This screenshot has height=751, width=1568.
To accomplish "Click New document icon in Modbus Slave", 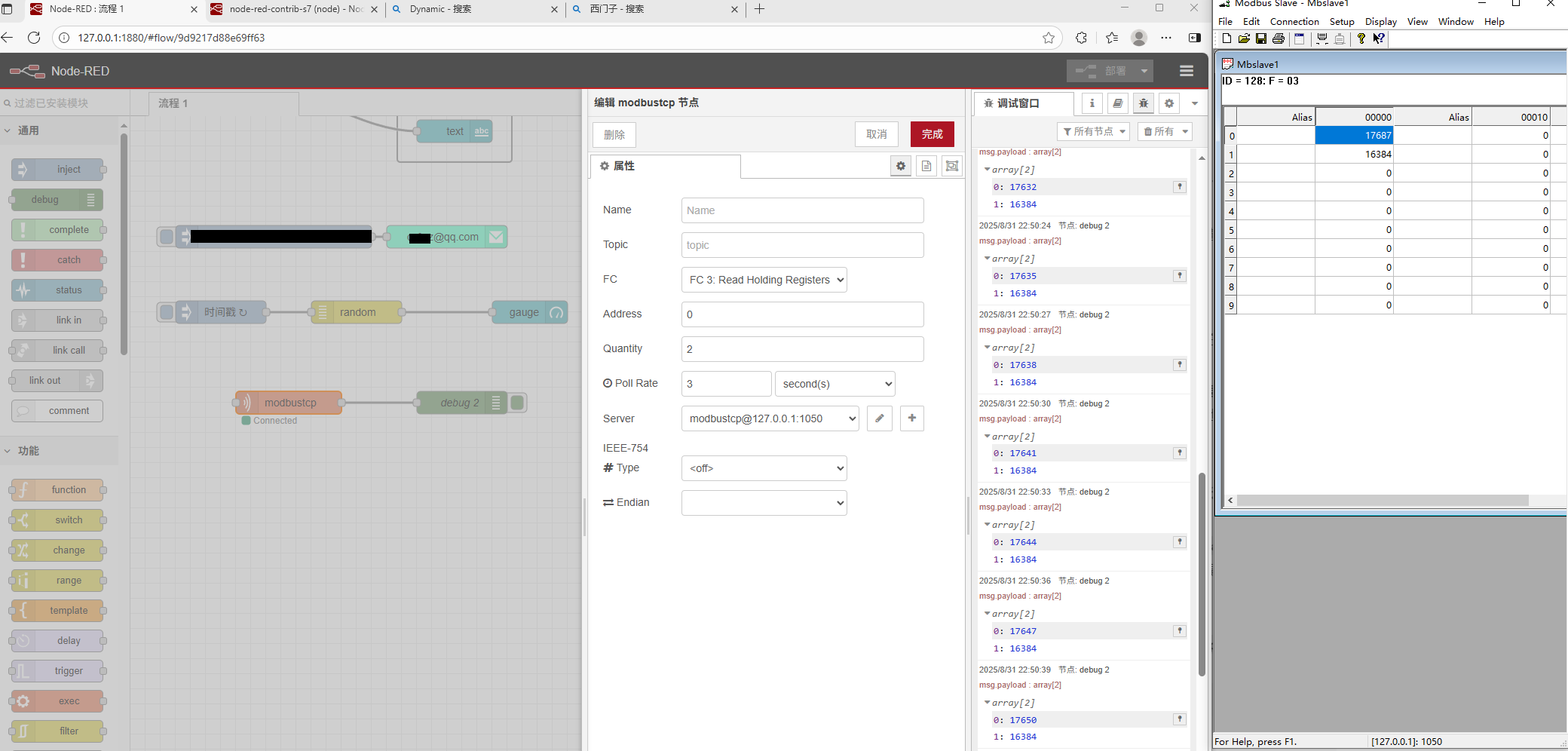I will 1227,38.
